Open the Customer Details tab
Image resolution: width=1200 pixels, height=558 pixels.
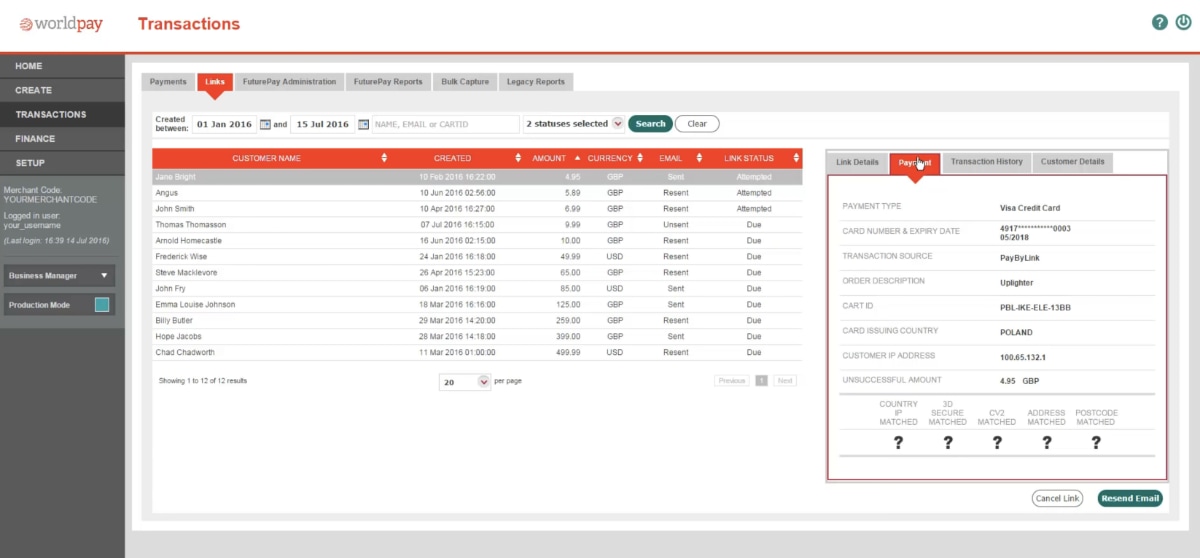pos(1072,162)
